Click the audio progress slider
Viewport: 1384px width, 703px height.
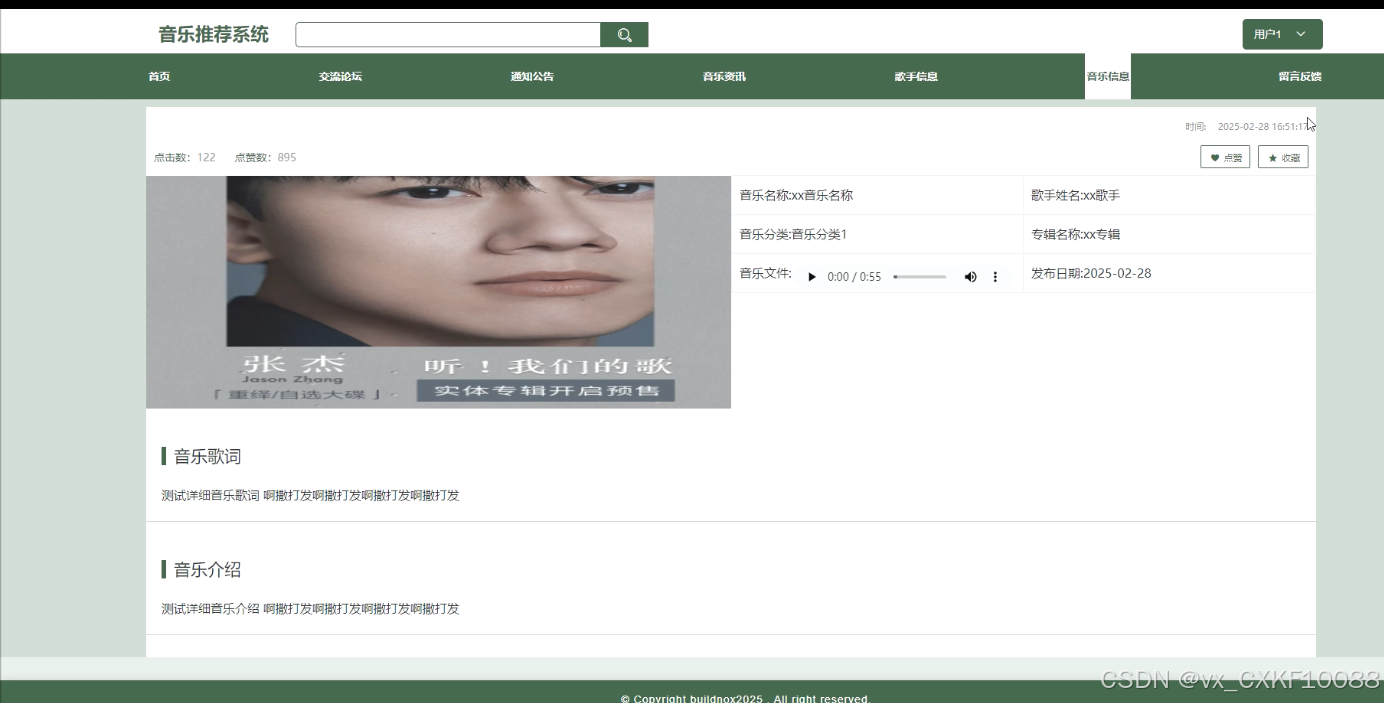coord(919,277)
